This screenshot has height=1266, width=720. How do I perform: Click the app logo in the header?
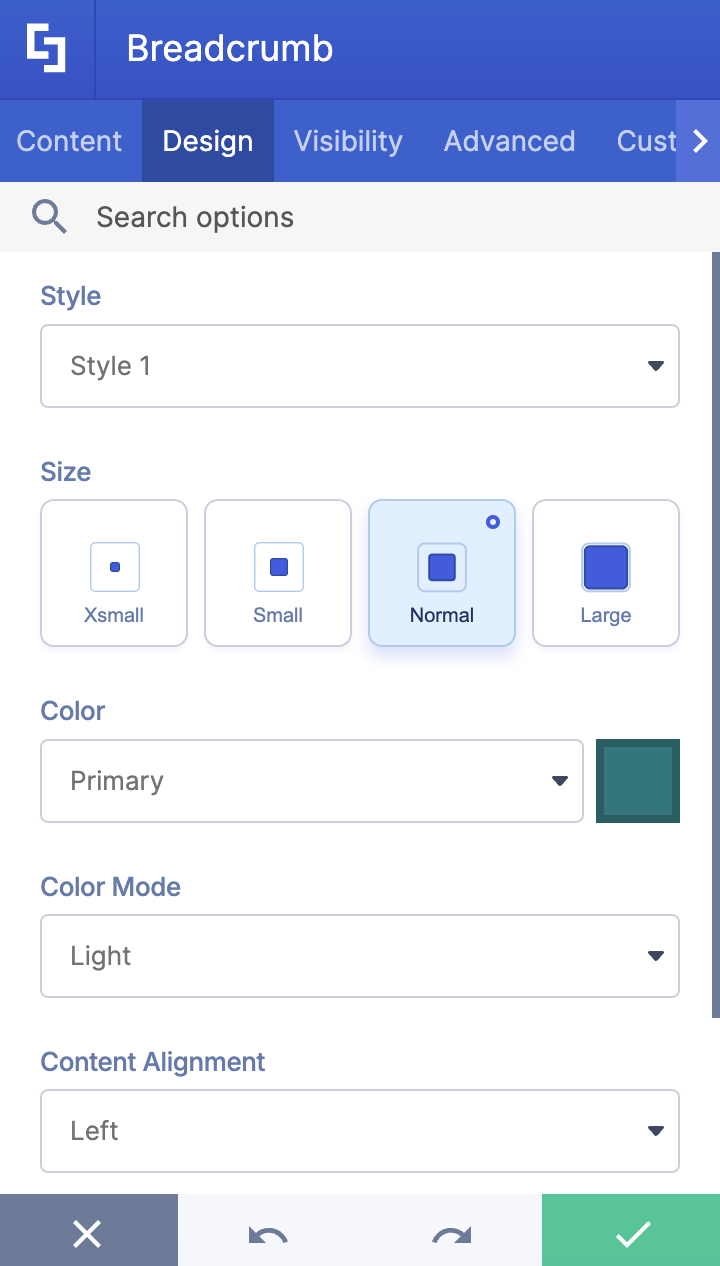46,47
